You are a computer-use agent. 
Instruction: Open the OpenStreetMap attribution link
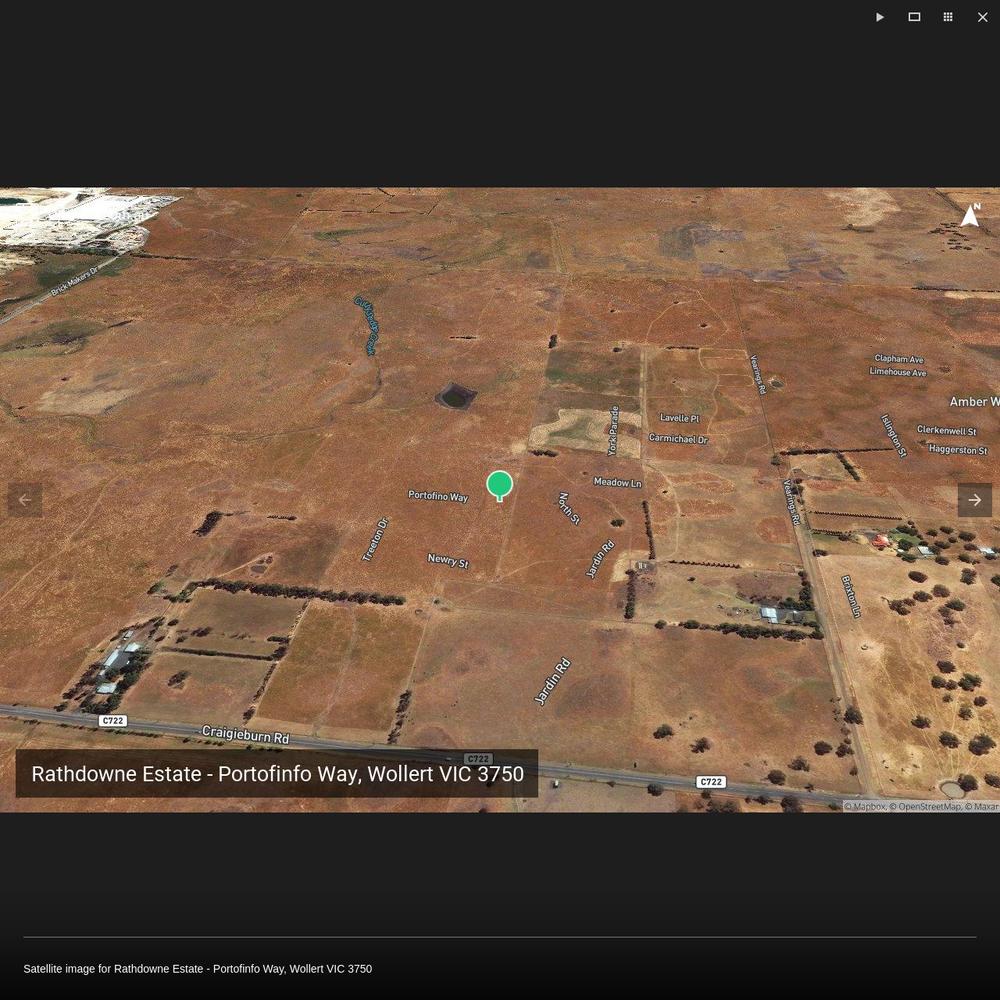point(925,806)
